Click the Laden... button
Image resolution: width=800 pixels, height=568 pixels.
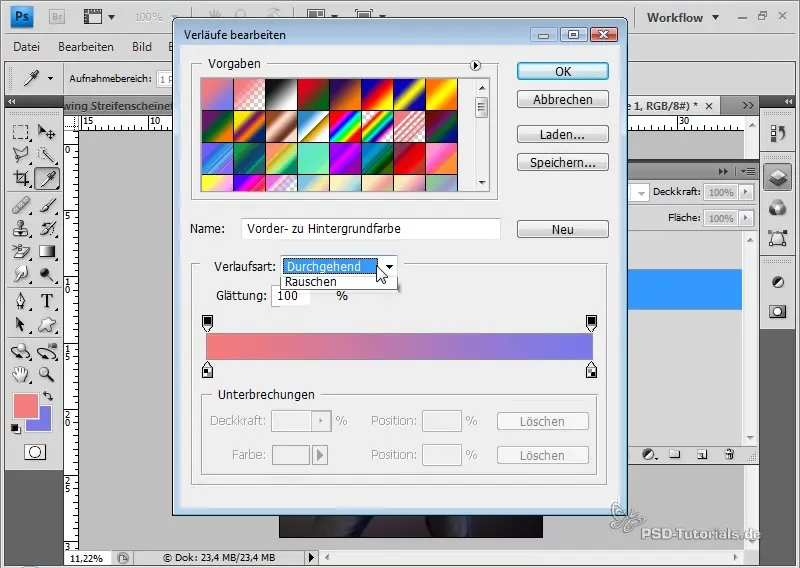(x=563, y=134)
